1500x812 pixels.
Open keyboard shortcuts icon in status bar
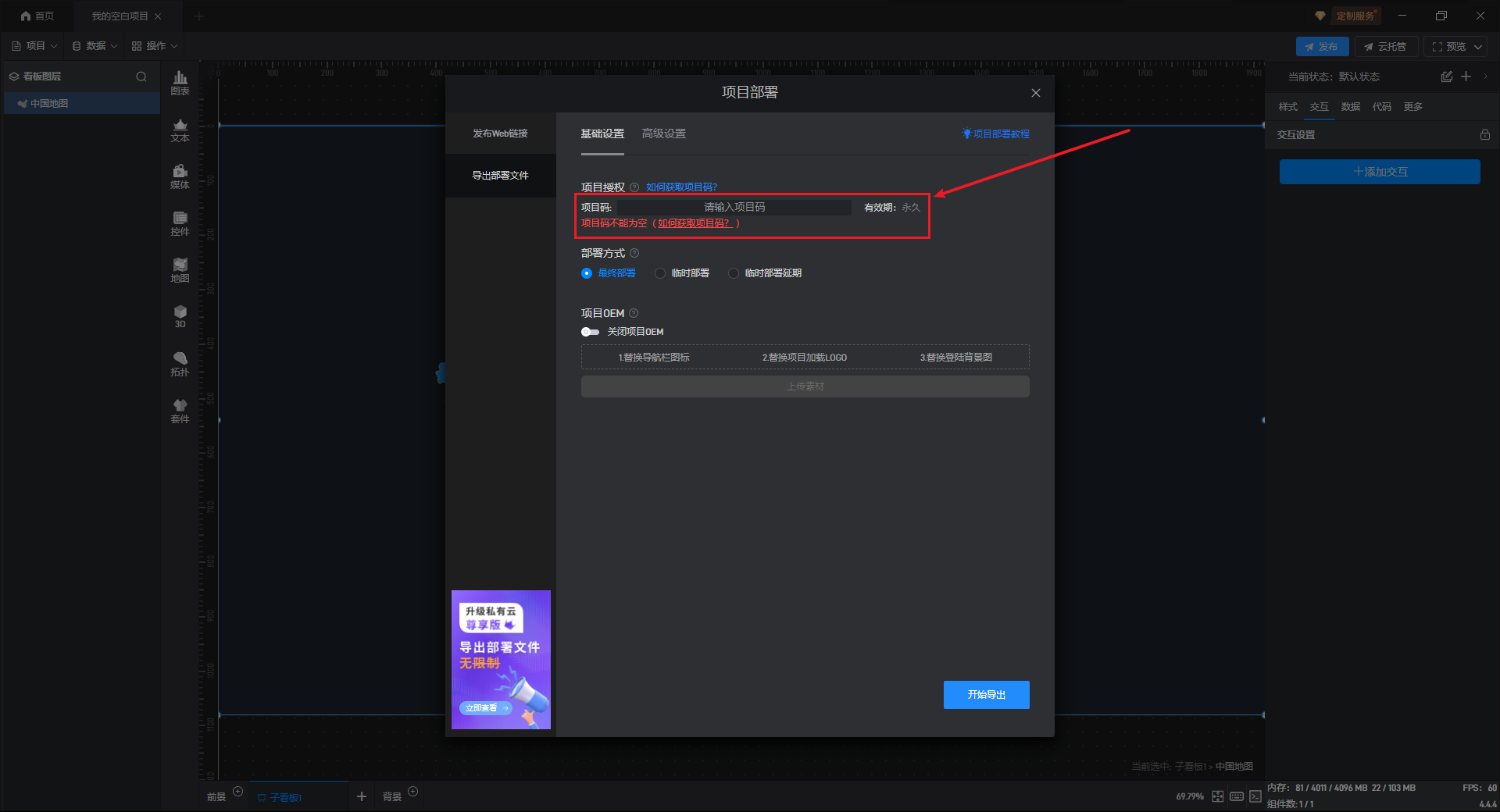[1237, 796]
